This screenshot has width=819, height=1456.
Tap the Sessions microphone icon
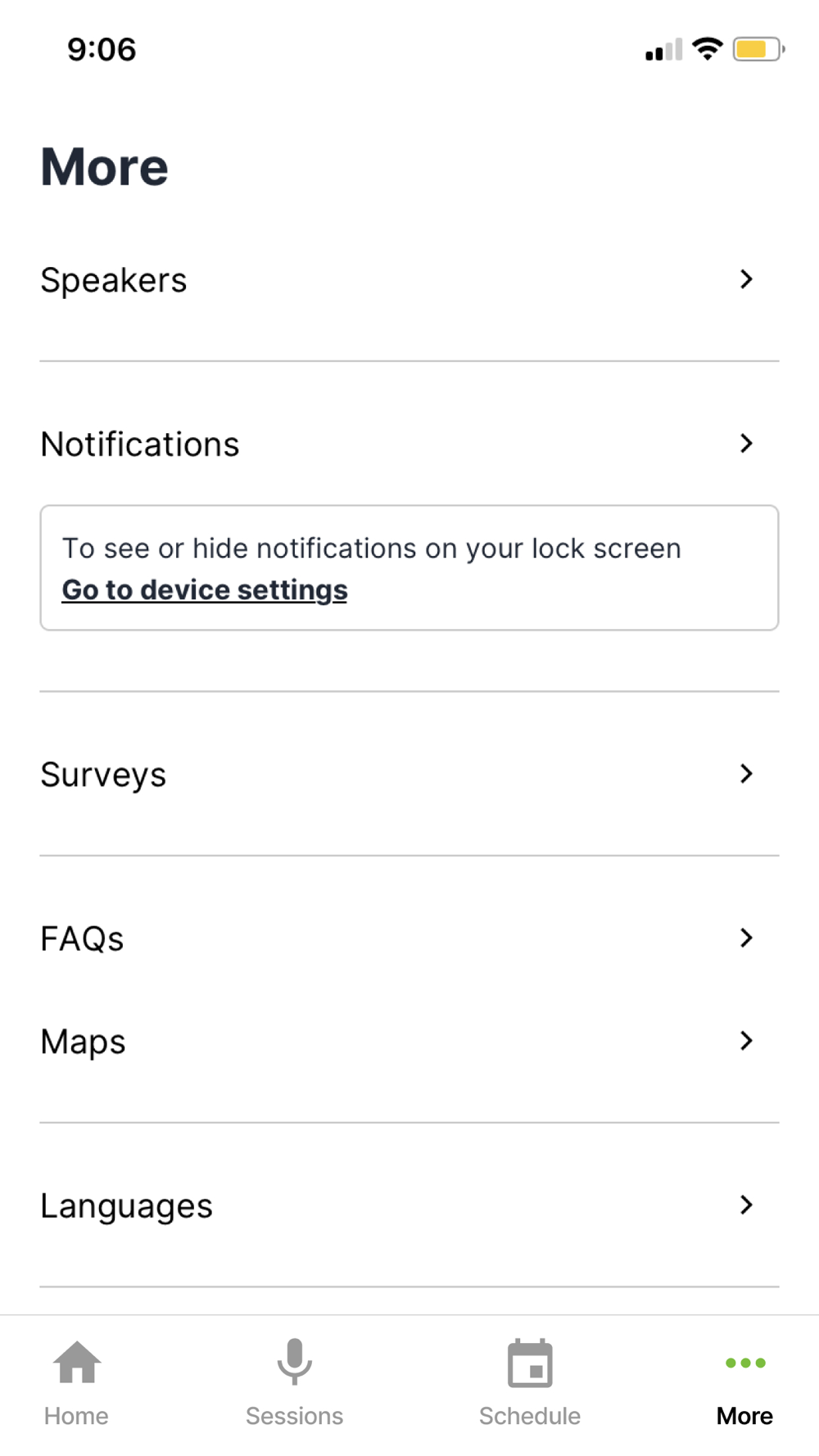[x=294, y=1363]
